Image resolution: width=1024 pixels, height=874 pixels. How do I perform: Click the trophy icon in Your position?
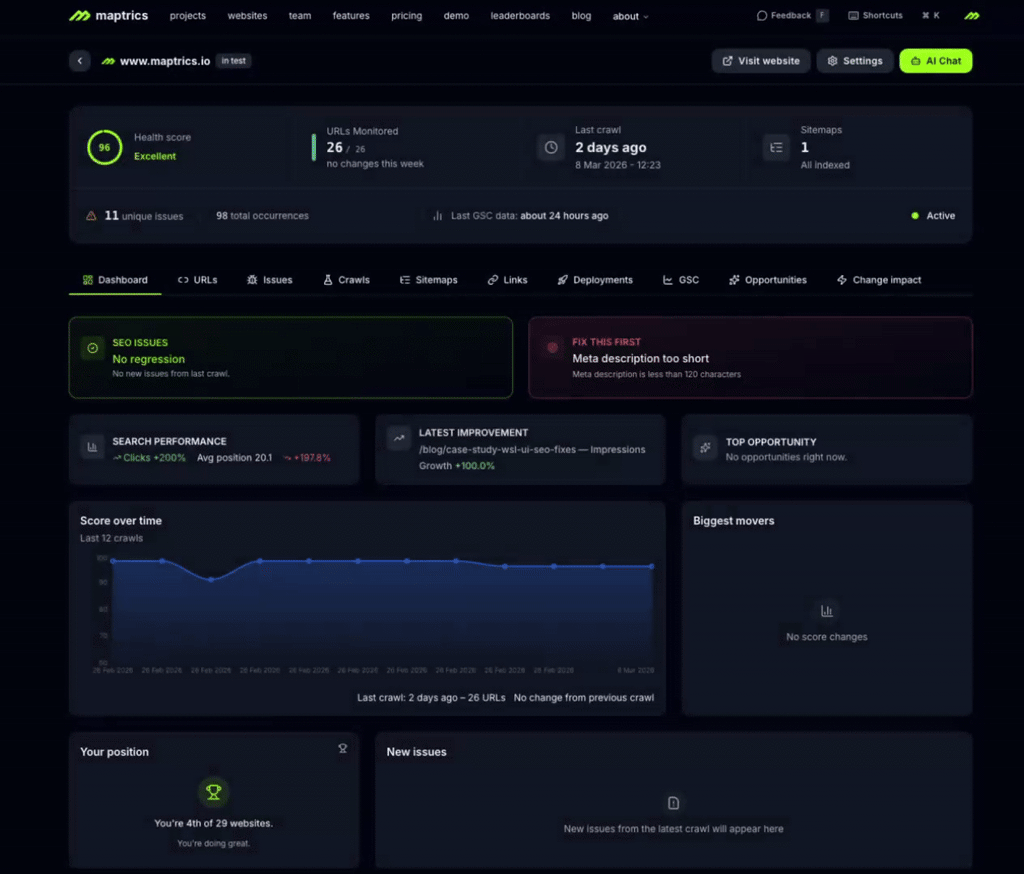click(x=214, y=792)
